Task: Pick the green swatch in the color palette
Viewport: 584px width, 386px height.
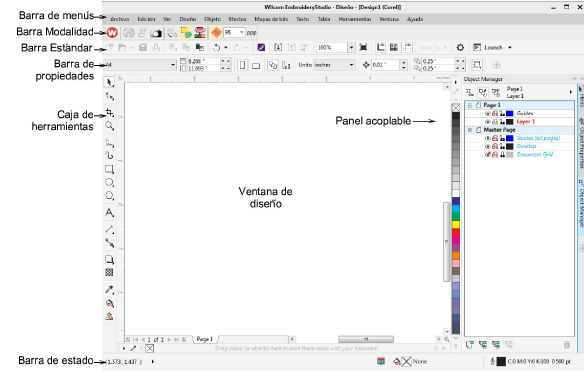Action: 456,217
